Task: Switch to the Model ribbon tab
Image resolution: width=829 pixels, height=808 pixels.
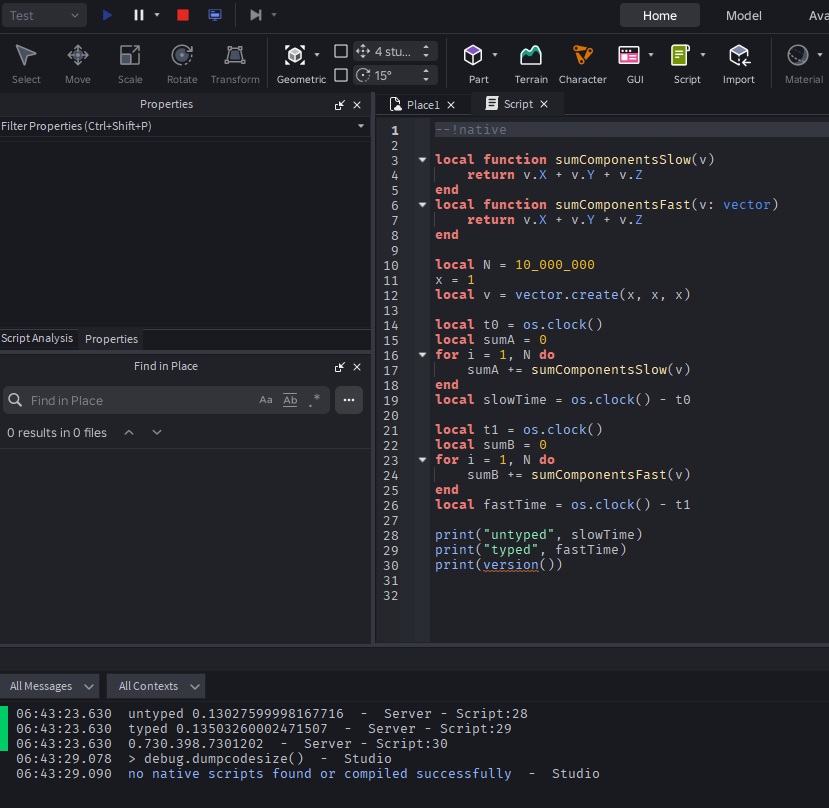Action: click(743, 15)
